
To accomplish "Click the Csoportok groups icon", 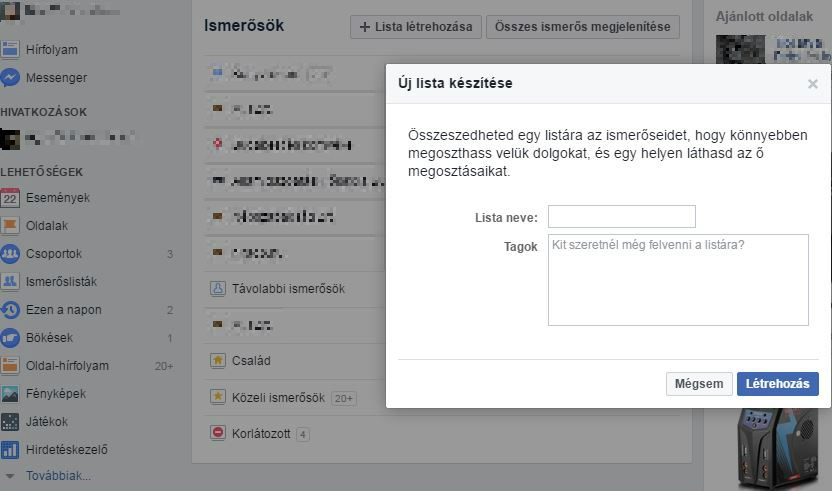I will pos(10,254).
